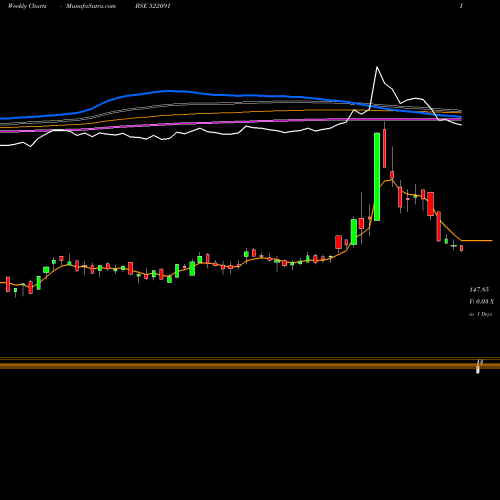Screen dimensions: 500x500
Task: Click the "Weekly Charts" title text
Action: coord(27,6)
